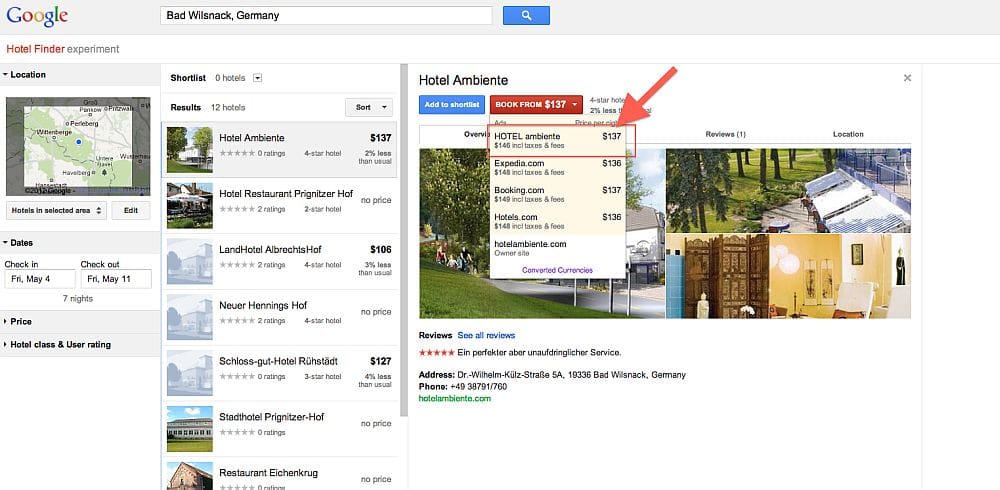Click LandHotel AlbrechtsHof placeholder thumbnail

click(x=189, y=262)
